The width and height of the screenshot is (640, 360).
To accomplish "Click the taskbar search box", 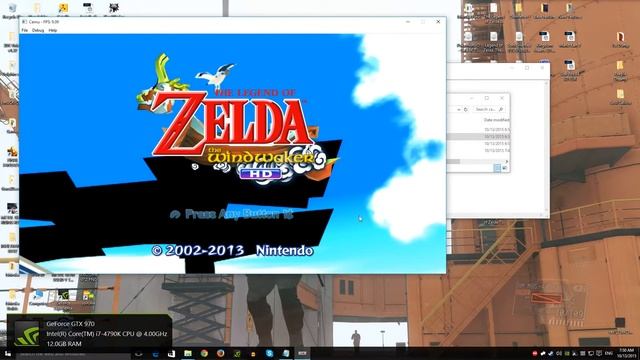I will pos(73,354).
